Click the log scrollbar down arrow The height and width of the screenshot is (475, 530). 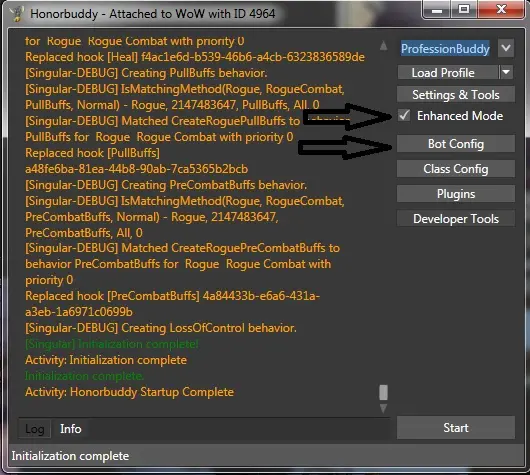pos(383,408)
